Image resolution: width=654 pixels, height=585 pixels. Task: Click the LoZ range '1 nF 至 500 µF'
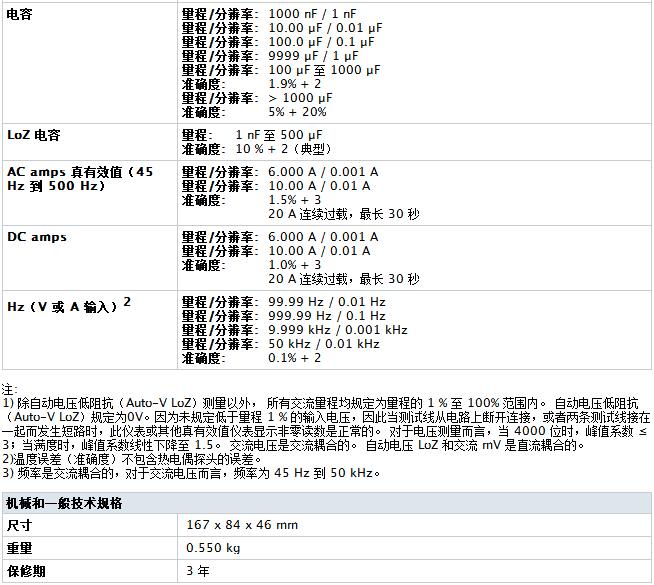(x=279, y=135)
